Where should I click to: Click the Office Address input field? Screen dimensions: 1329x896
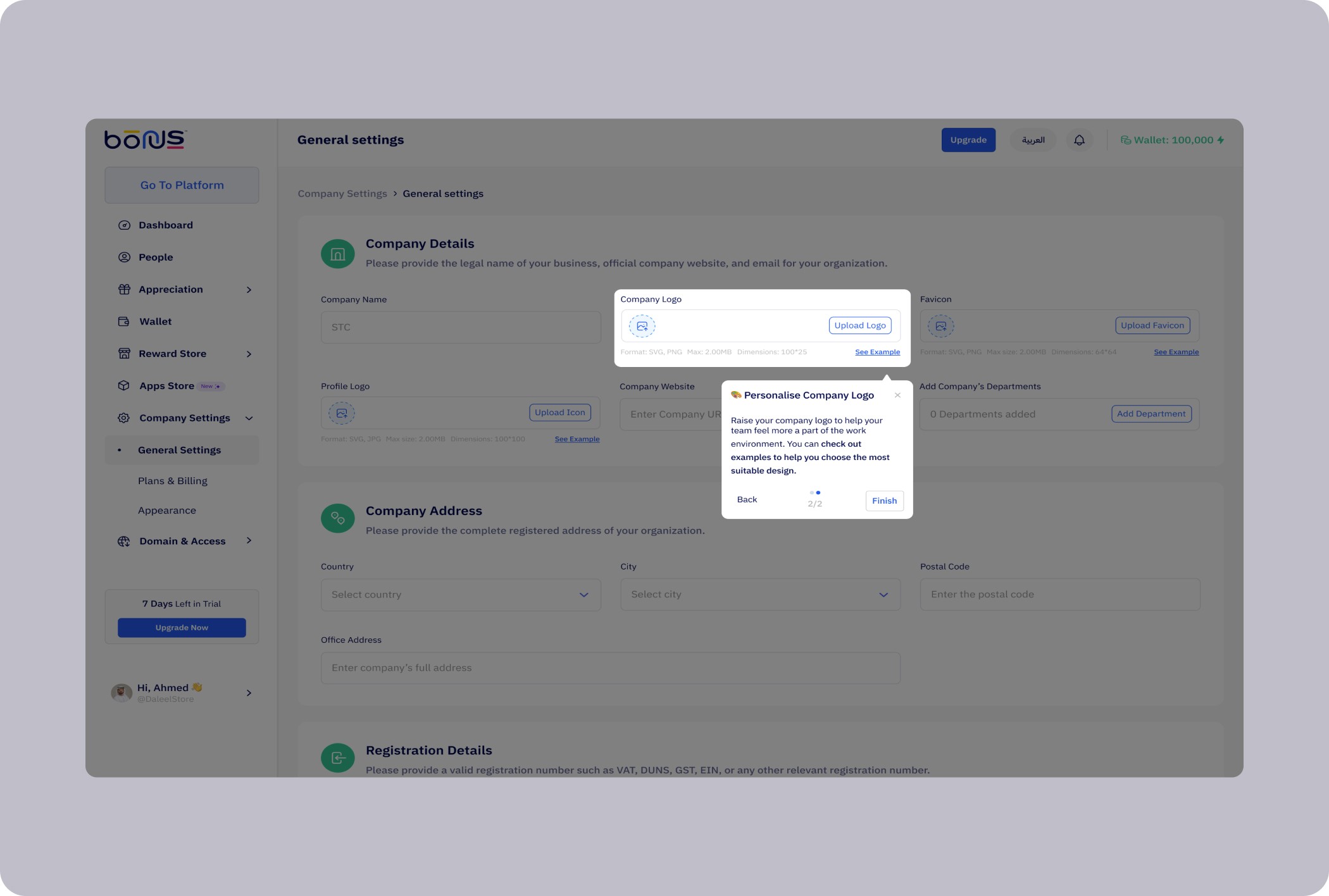tap(610, 668)
